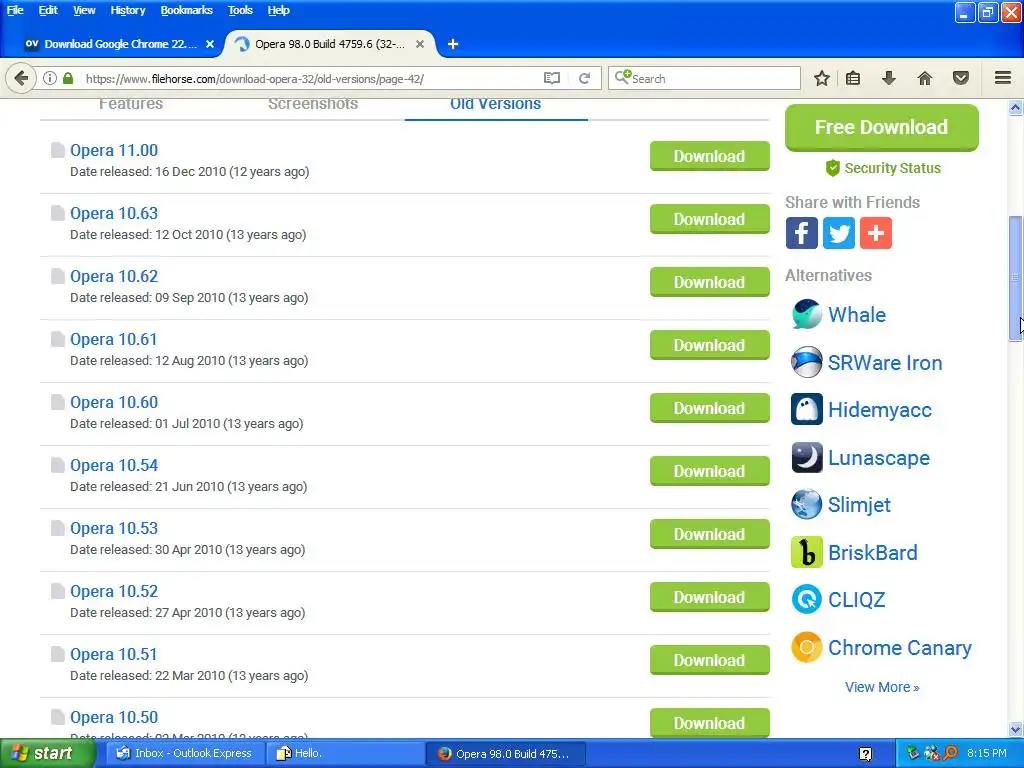Download Opera 10.63

click(709, 219)
